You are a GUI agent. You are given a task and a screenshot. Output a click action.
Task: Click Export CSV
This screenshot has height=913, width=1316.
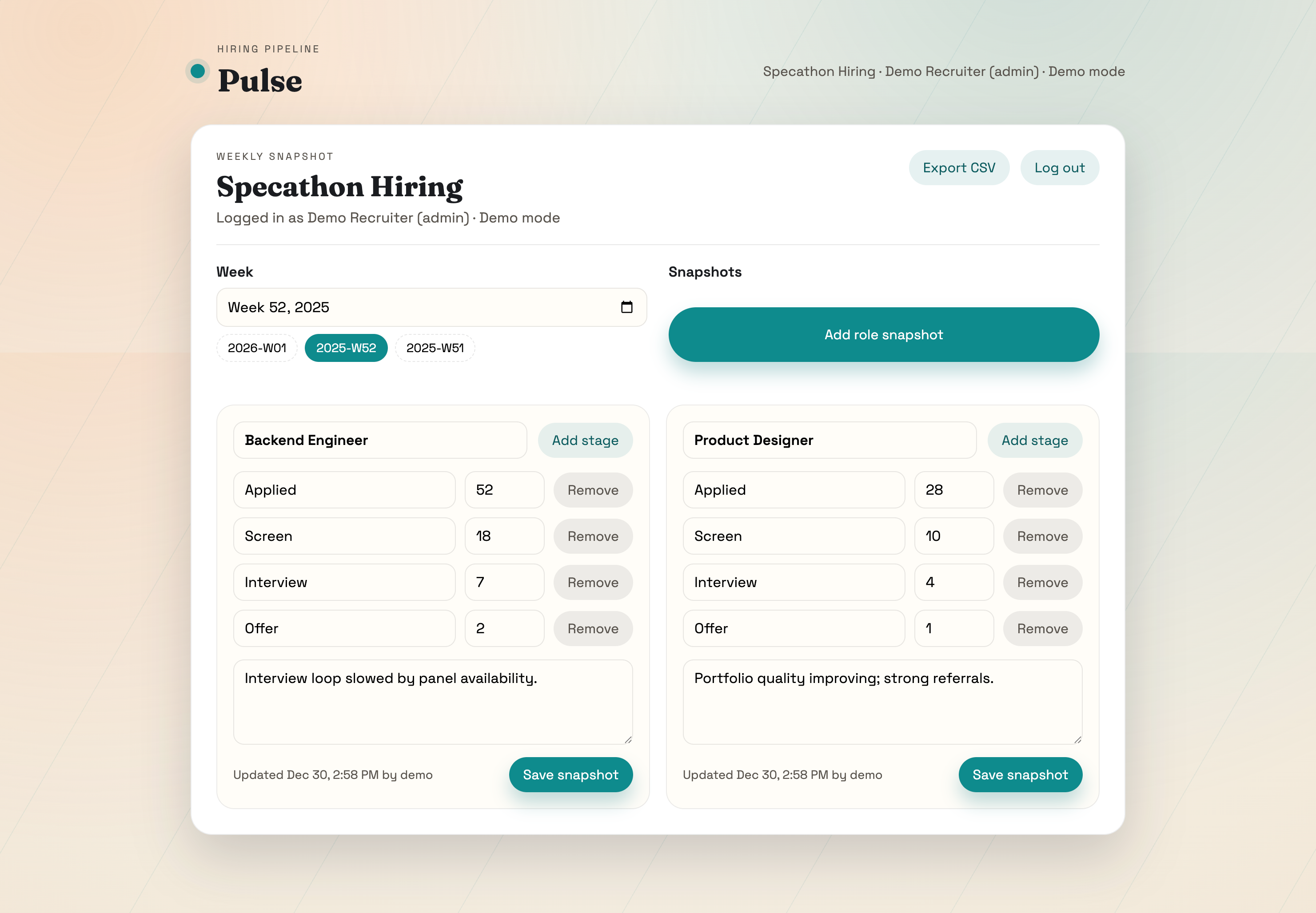(x=959, y=167)
